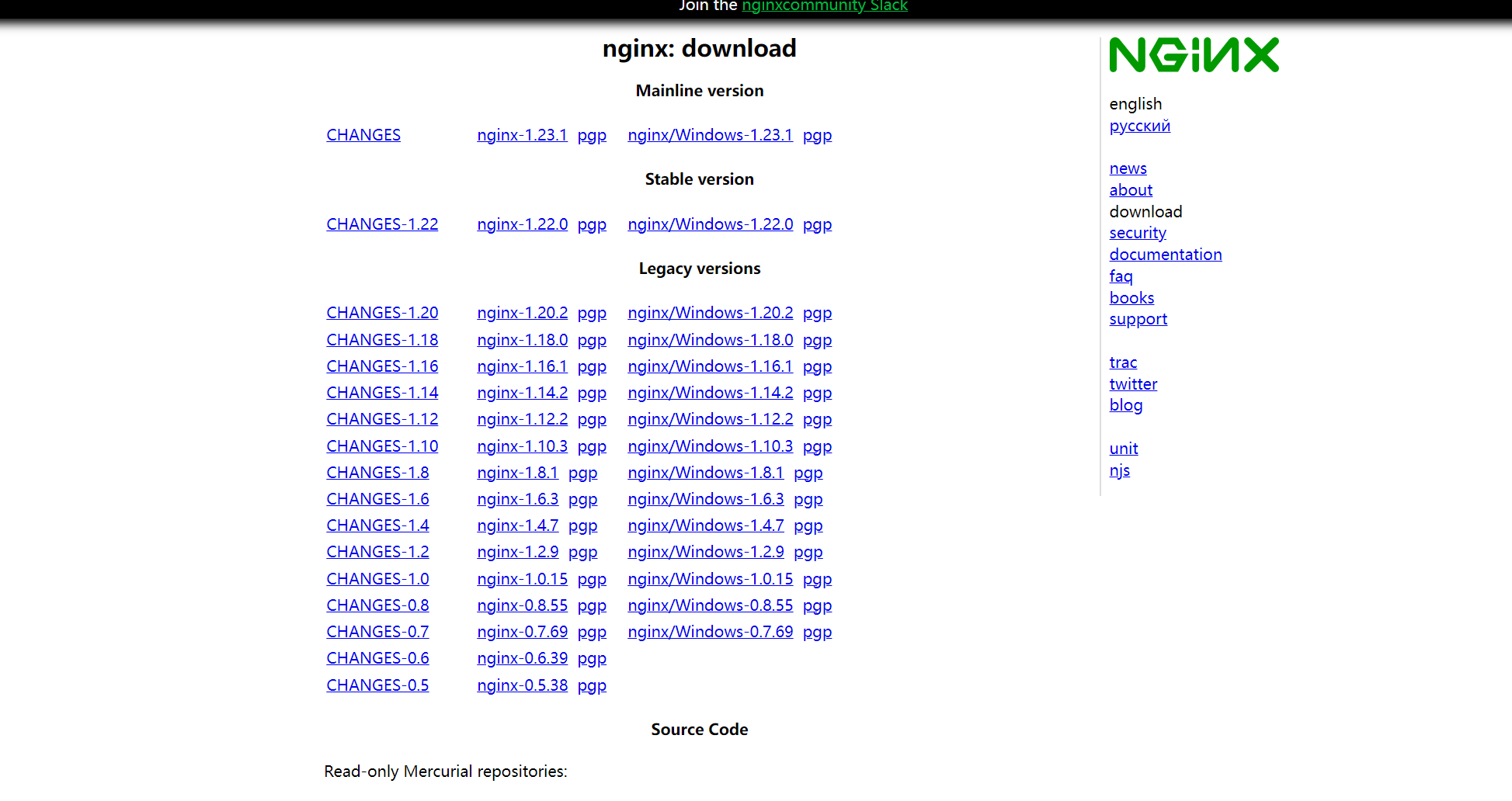Open pgp signature for nginx/Windows-1.23.1
1512x801 pixels.
(x=817, y=136)
